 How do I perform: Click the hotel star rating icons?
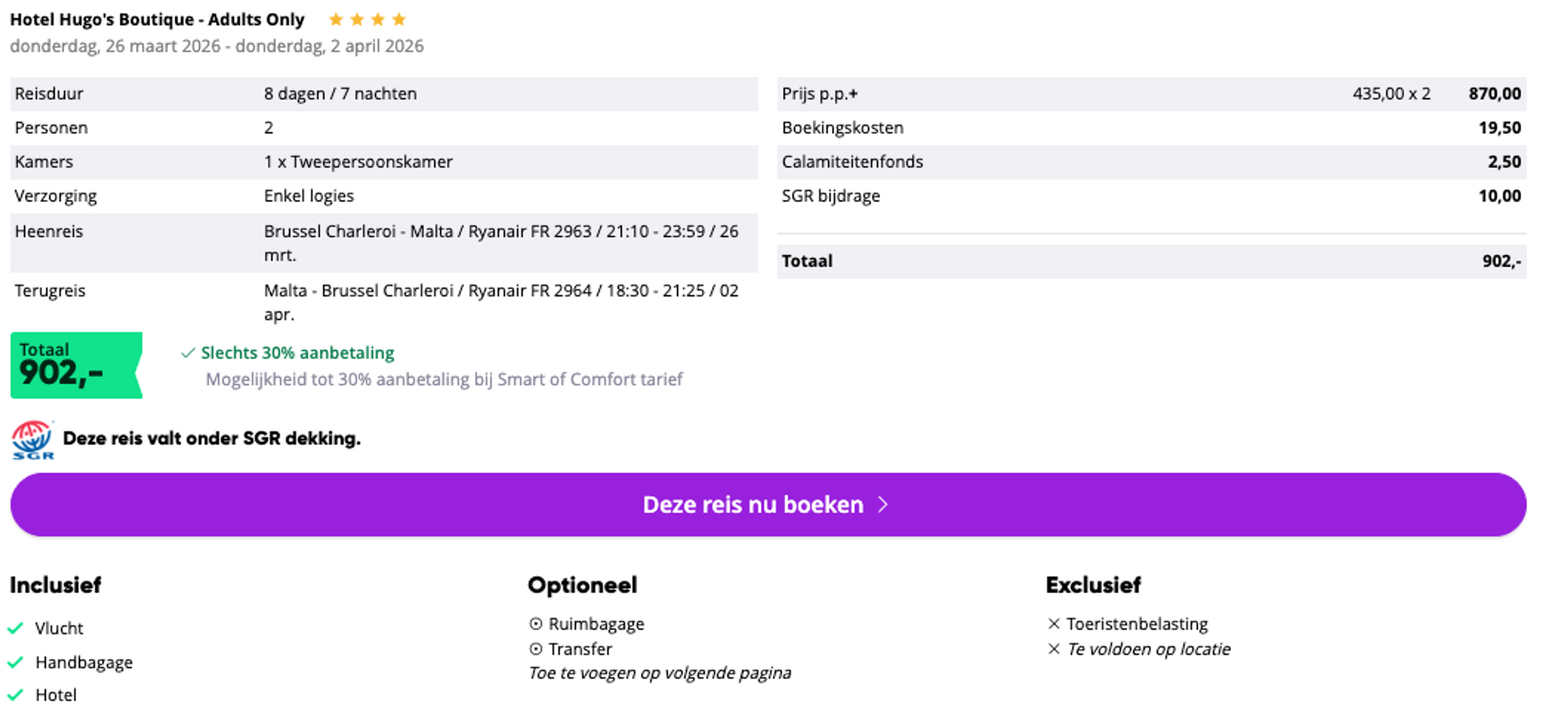(367, 20)
